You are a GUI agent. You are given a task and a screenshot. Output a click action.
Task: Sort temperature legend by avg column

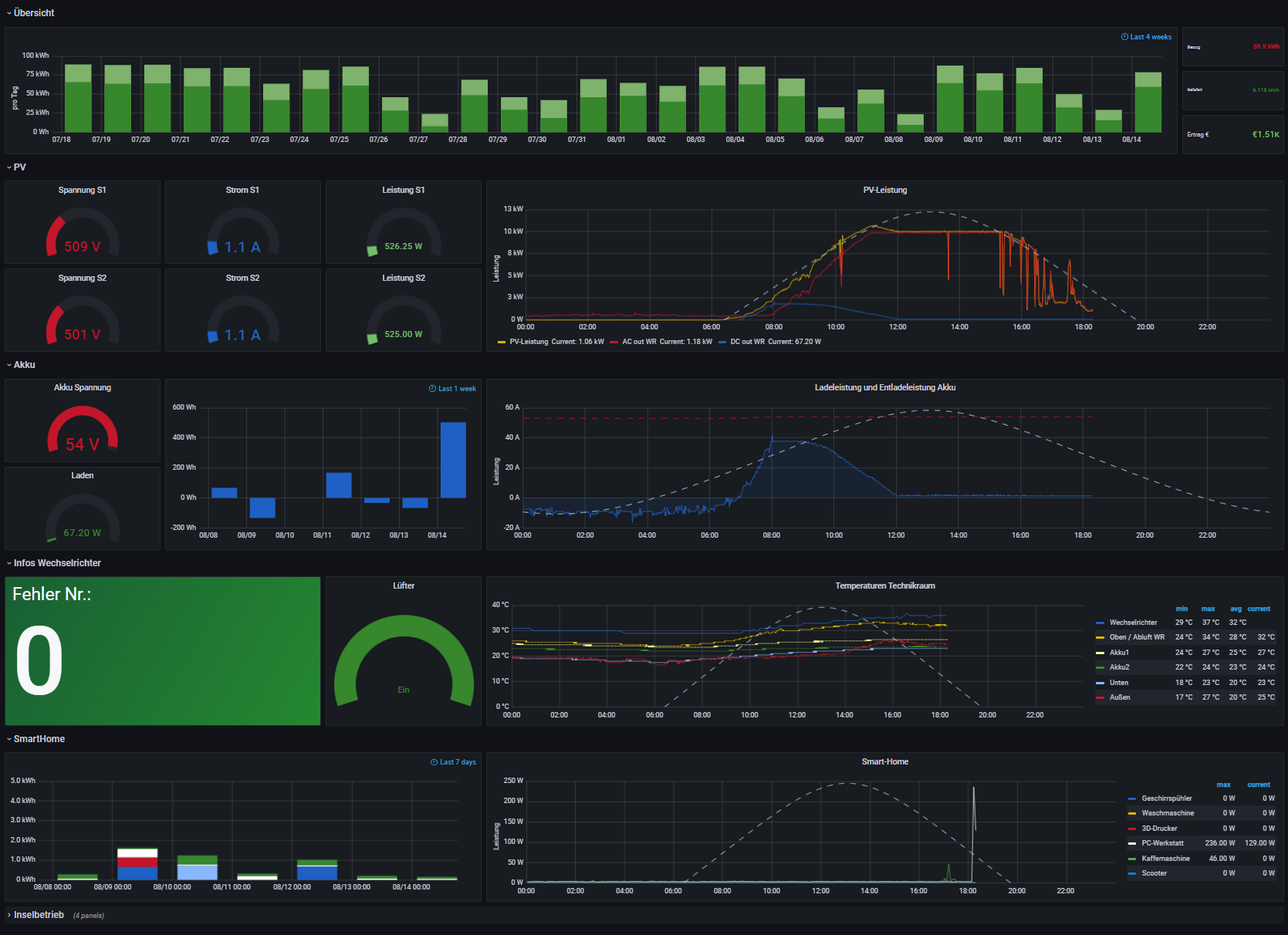click(1236, 609)
